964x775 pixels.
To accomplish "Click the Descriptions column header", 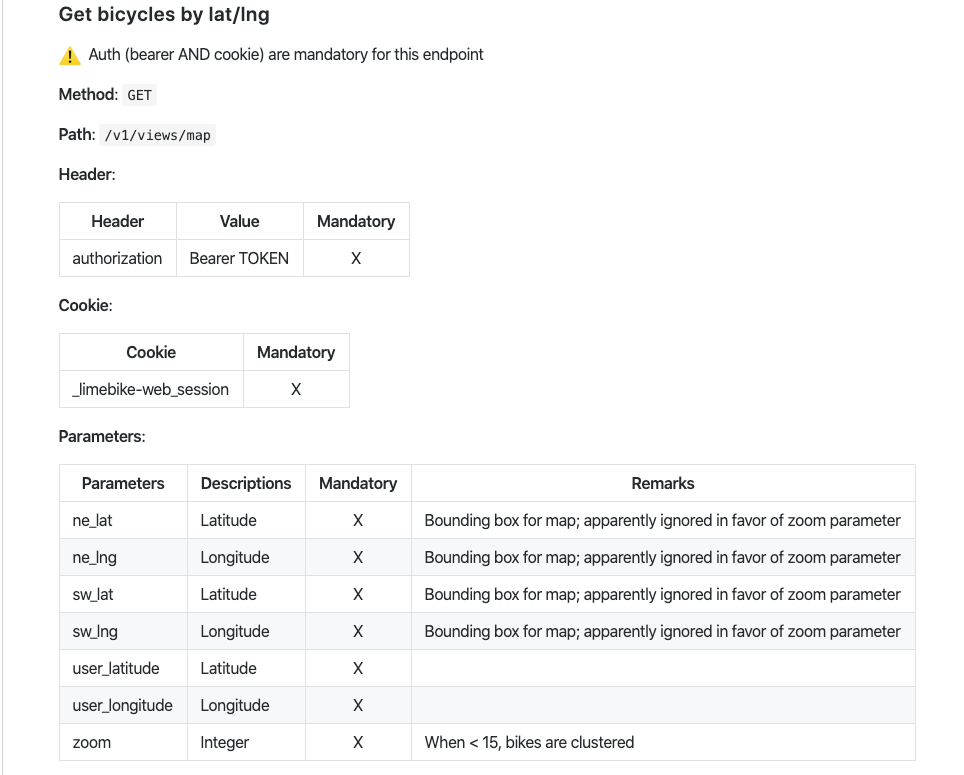I will tap(246, 483).
